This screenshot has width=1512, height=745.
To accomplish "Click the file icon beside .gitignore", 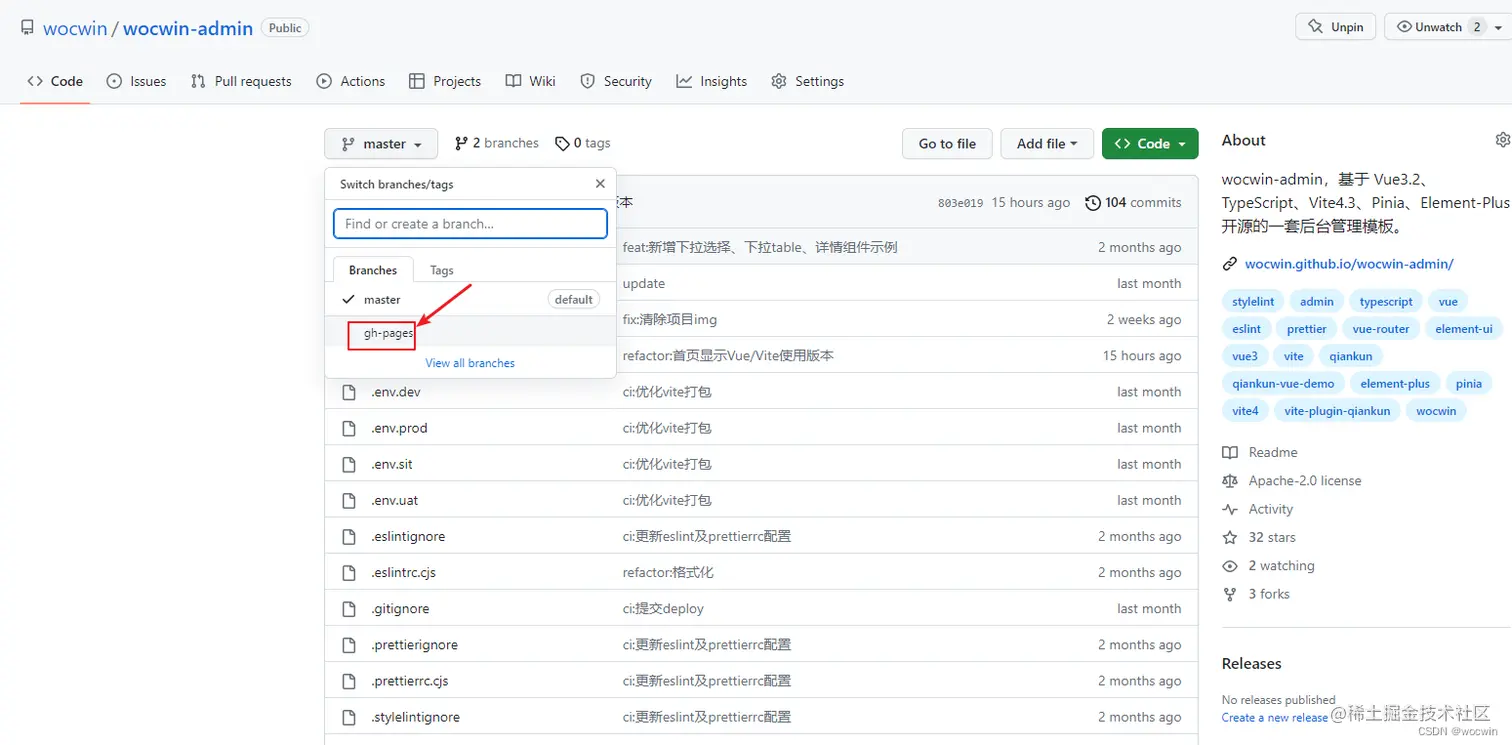I will (349, 608).
